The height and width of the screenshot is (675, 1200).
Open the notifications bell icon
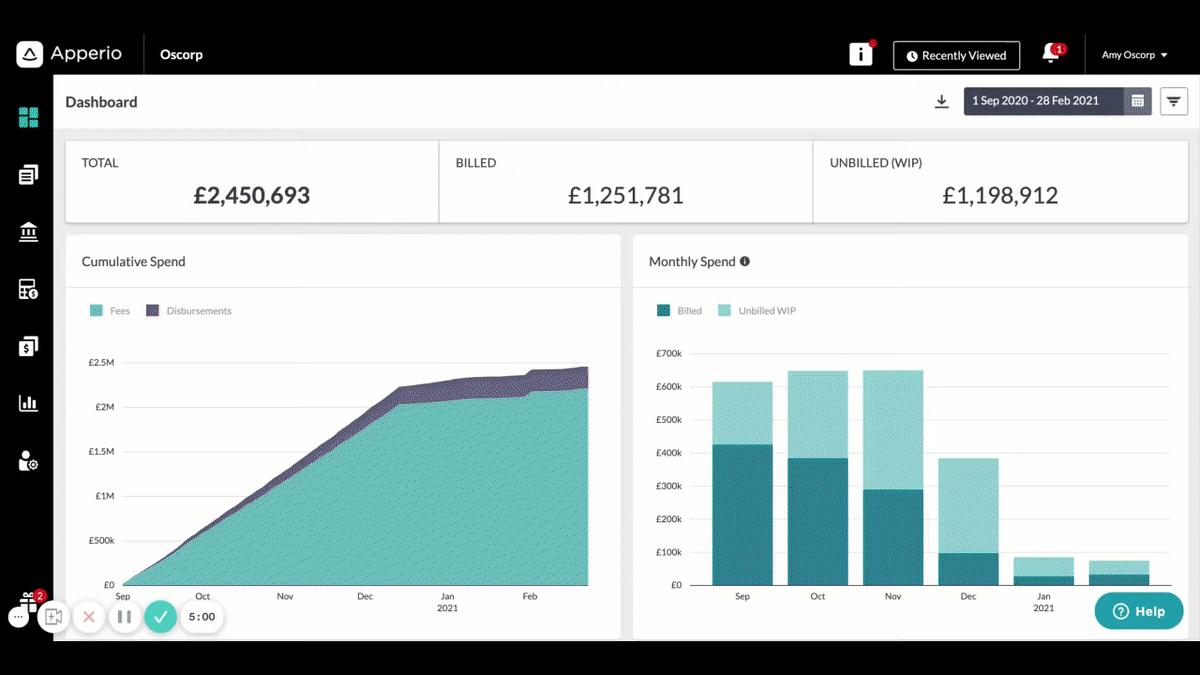tap(1051, 54)
